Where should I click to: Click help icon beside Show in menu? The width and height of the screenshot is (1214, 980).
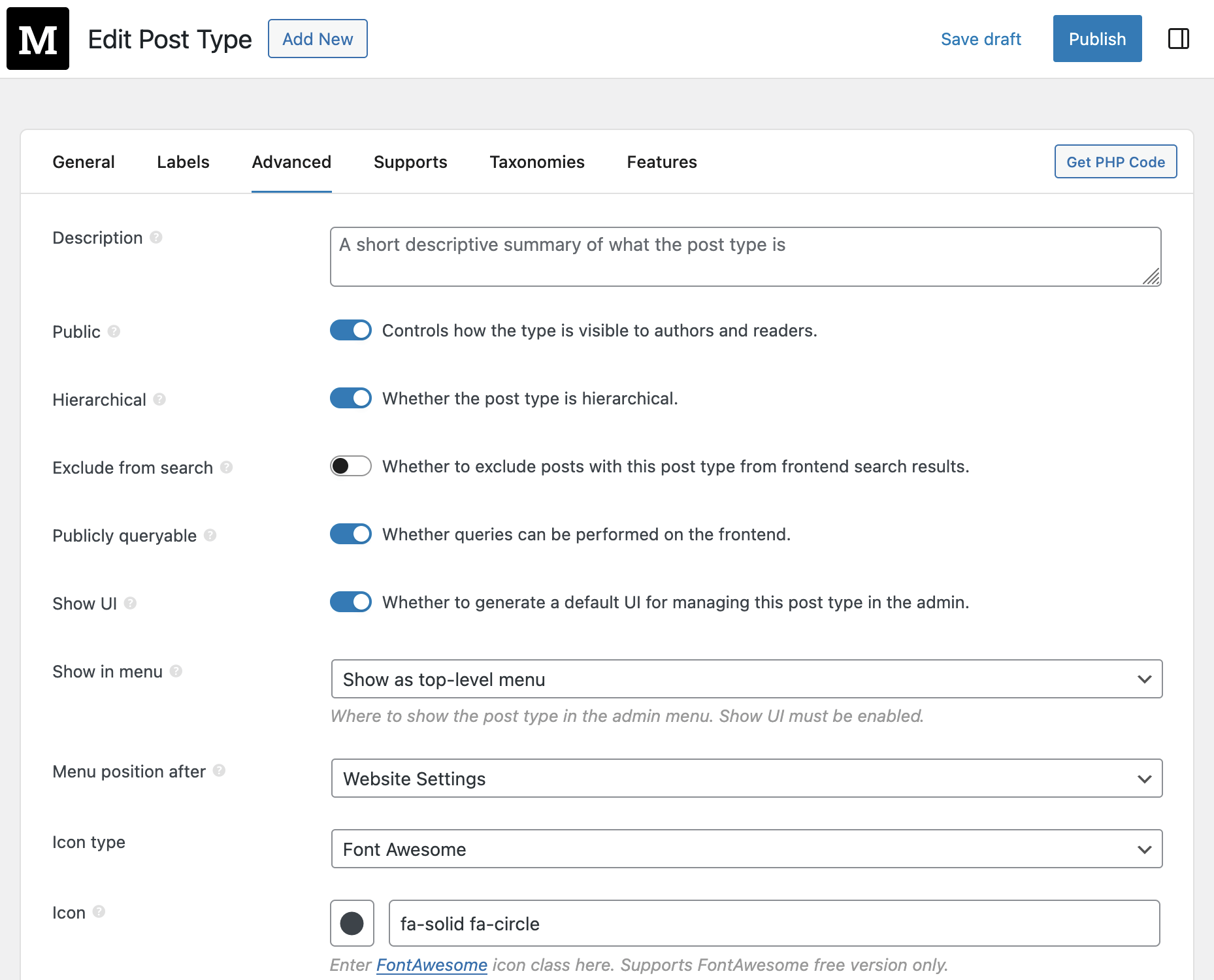176,671
